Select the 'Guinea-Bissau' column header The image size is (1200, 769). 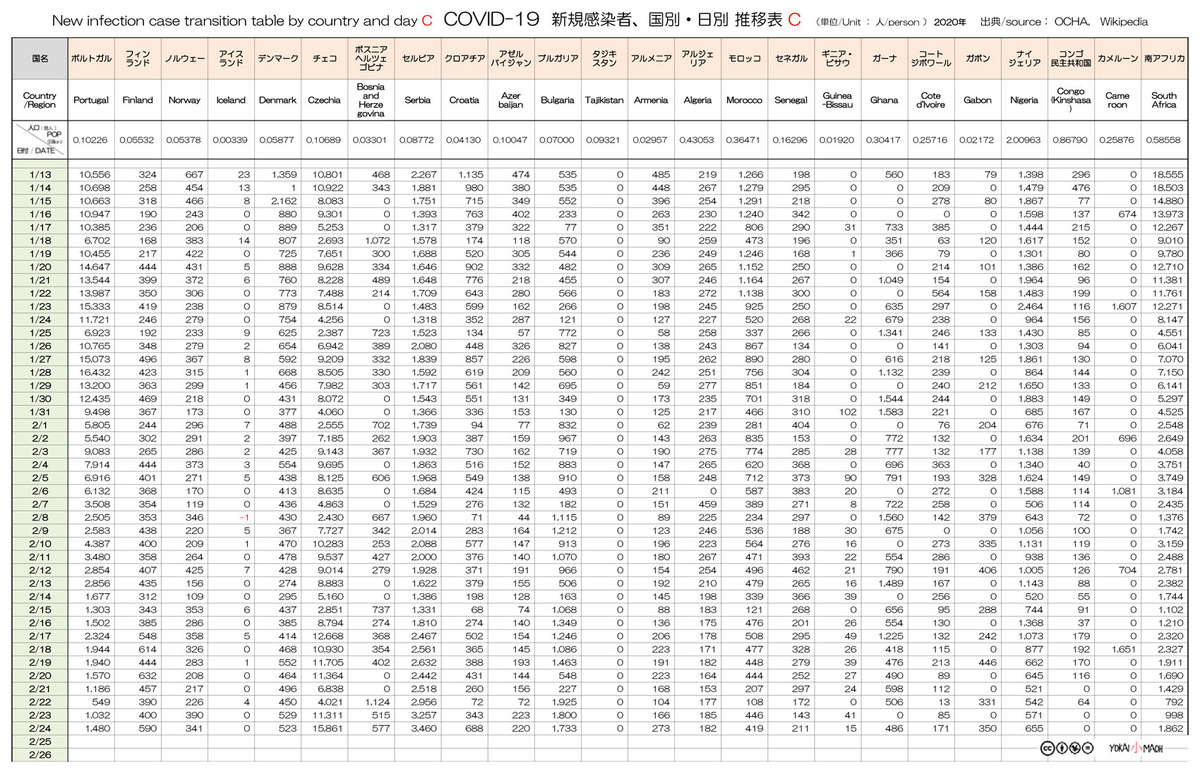pyautogui.click(x=837, y=101)
